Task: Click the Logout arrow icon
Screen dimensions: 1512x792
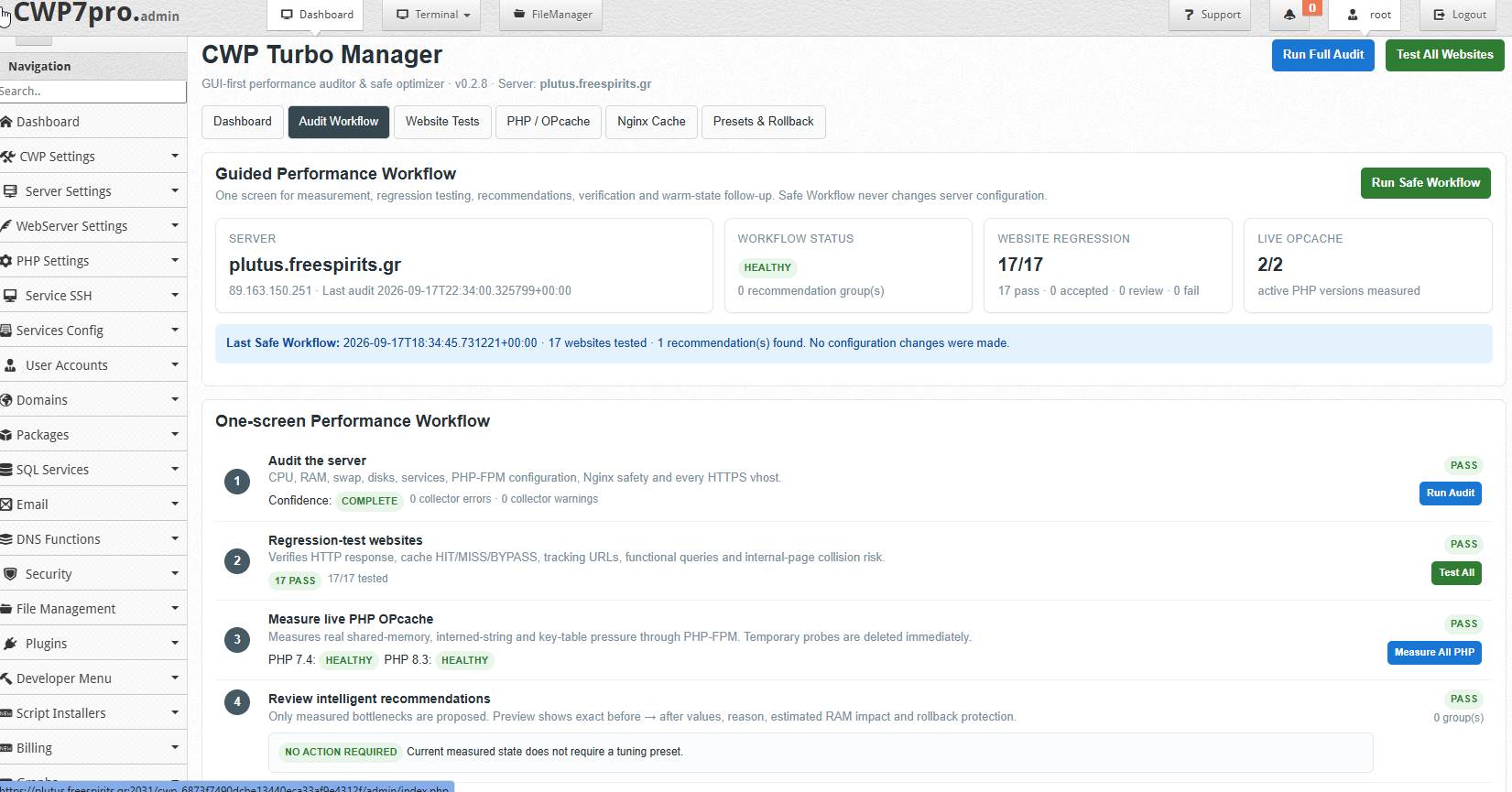Action: [x=1439, y=15]
